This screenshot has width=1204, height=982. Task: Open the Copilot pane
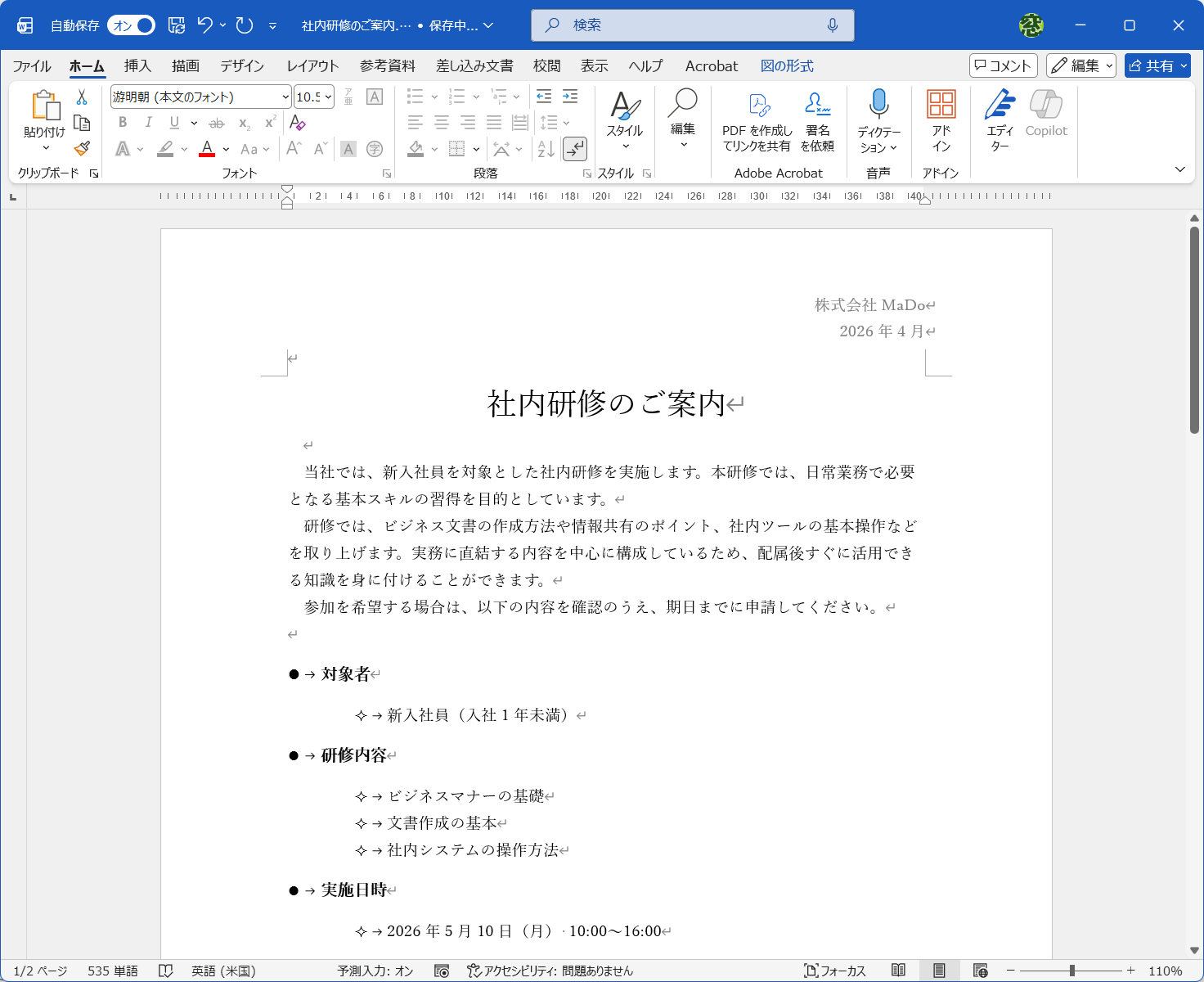[x=1046, y=117]
